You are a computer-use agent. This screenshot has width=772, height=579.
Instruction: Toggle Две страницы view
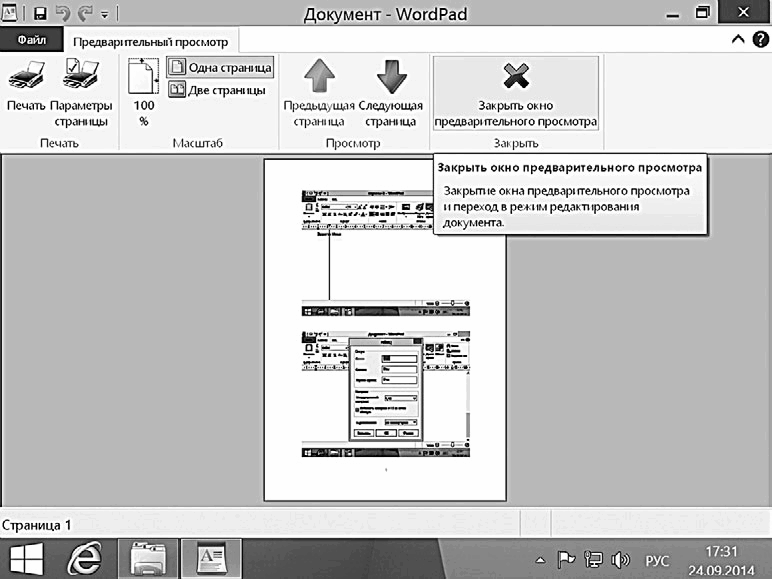coord(217,90)
